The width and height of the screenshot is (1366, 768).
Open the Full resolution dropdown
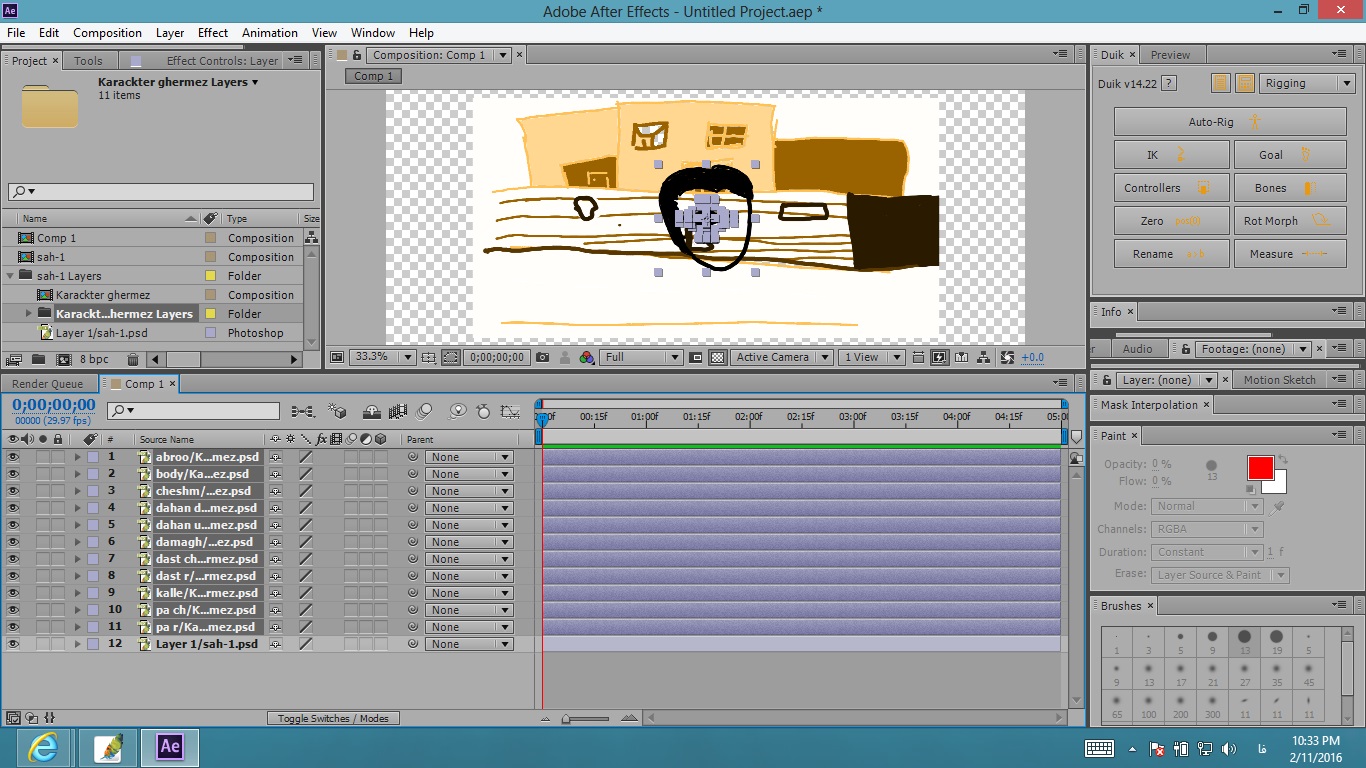641,357
